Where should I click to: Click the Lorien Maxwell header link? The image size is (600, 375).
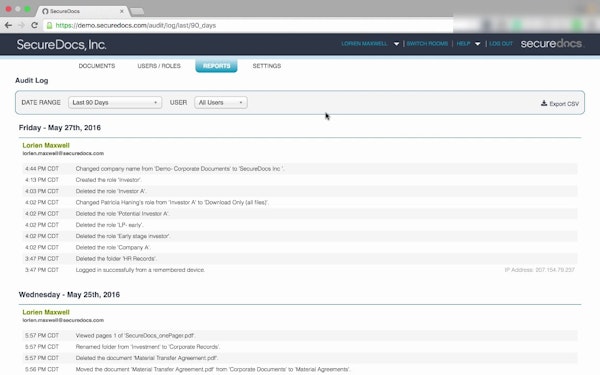point(364,44)
